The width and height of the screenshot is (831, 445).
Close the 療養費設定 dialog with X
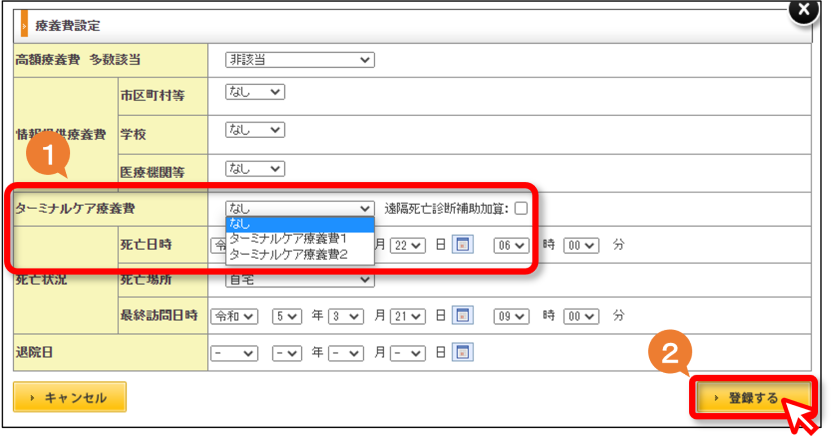coord(804,10)
